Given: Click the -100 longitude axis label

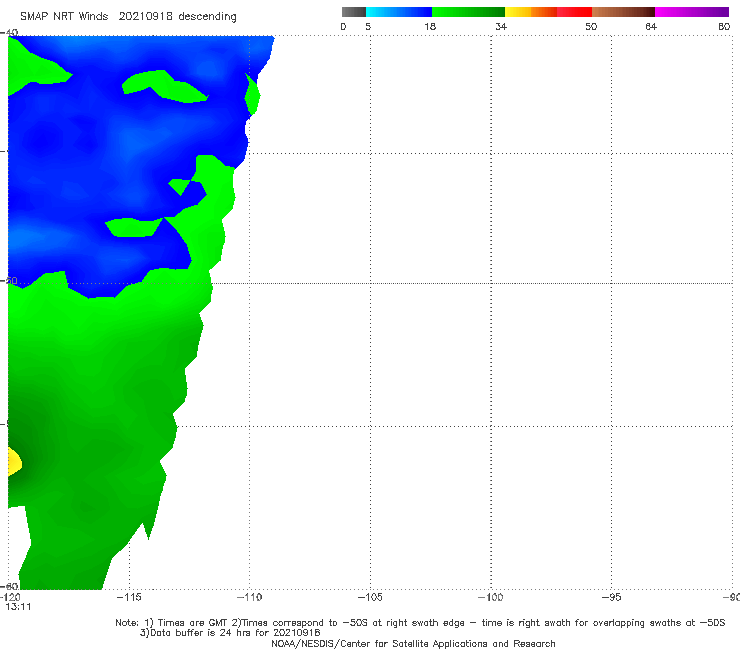Looking at the screenshot, I should [x=490, y=597].
